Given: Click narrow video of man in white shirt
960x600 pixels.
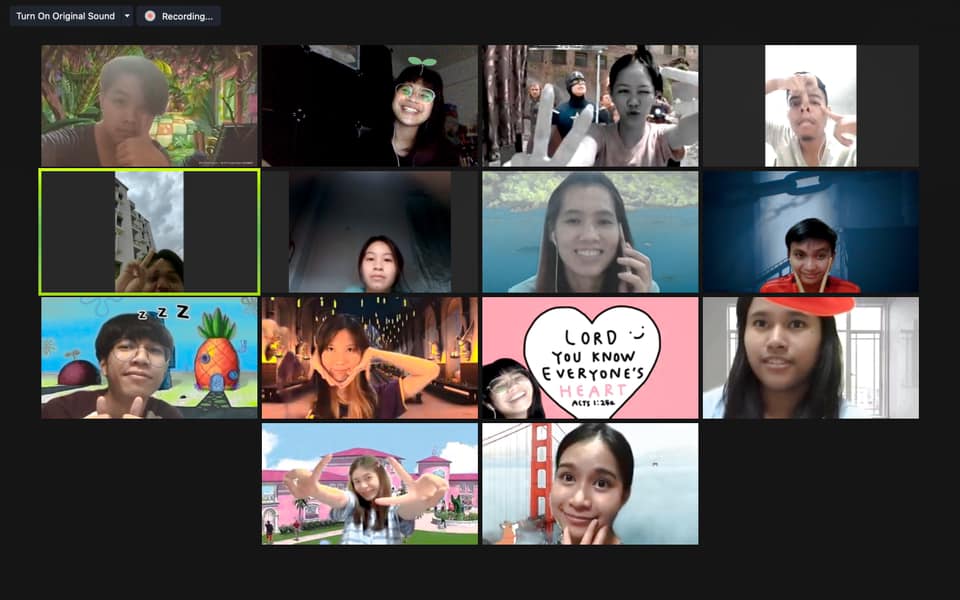Looking at the screenshot, I should [810, 105].
